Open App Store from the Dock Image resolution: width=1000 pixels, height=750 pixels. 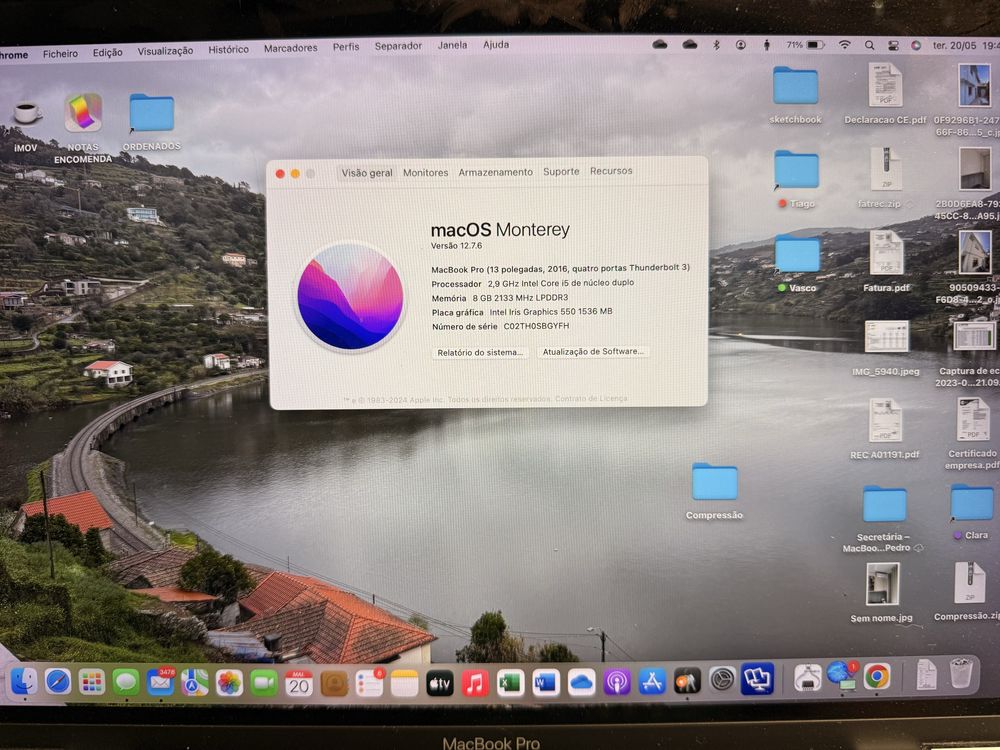click(x=652, y=682)
